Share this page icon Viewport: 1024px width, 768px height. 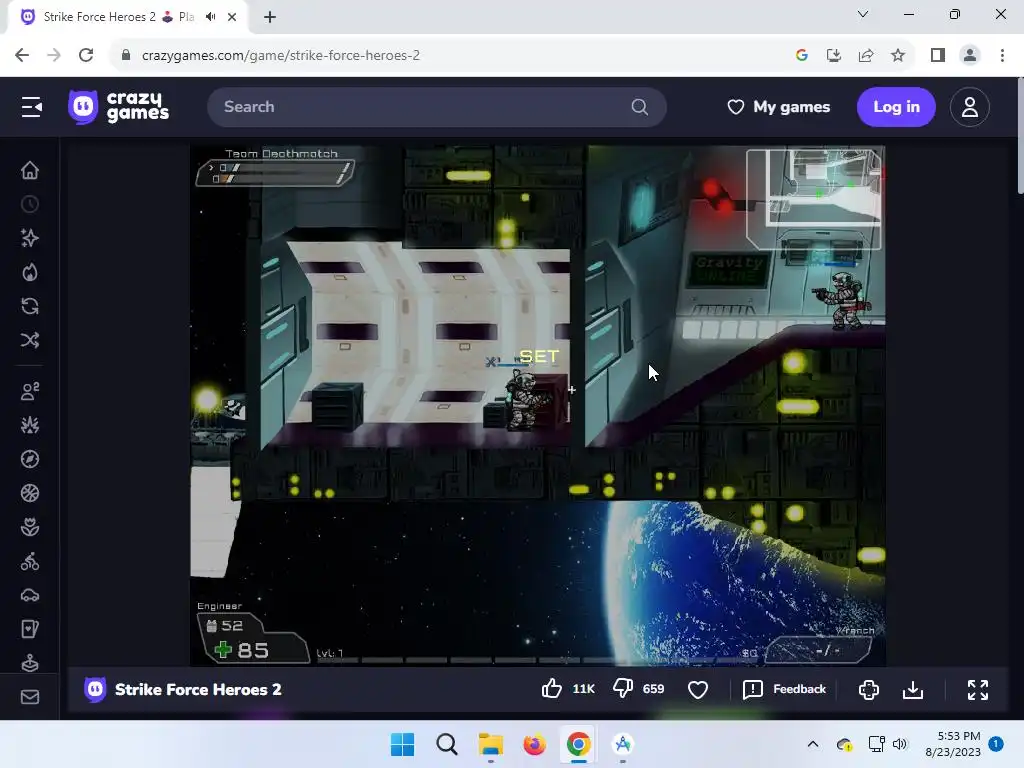click(x=866, y=56)
